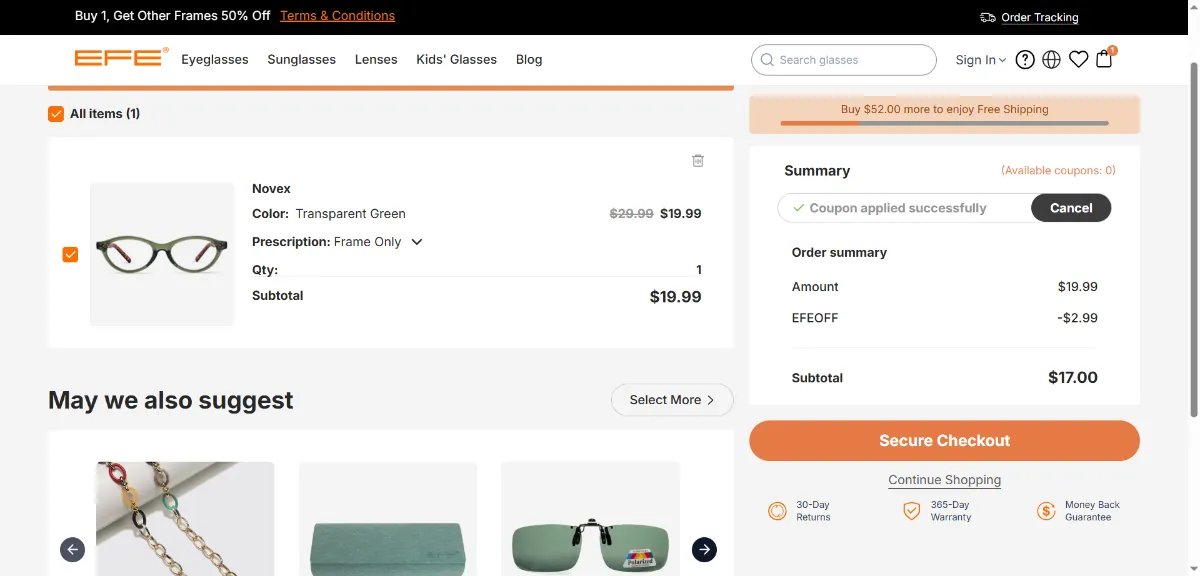The height and width of the screenshot is (576, 1200).
Task: Cancel the applied coupon
Action: pos(1071,208)
